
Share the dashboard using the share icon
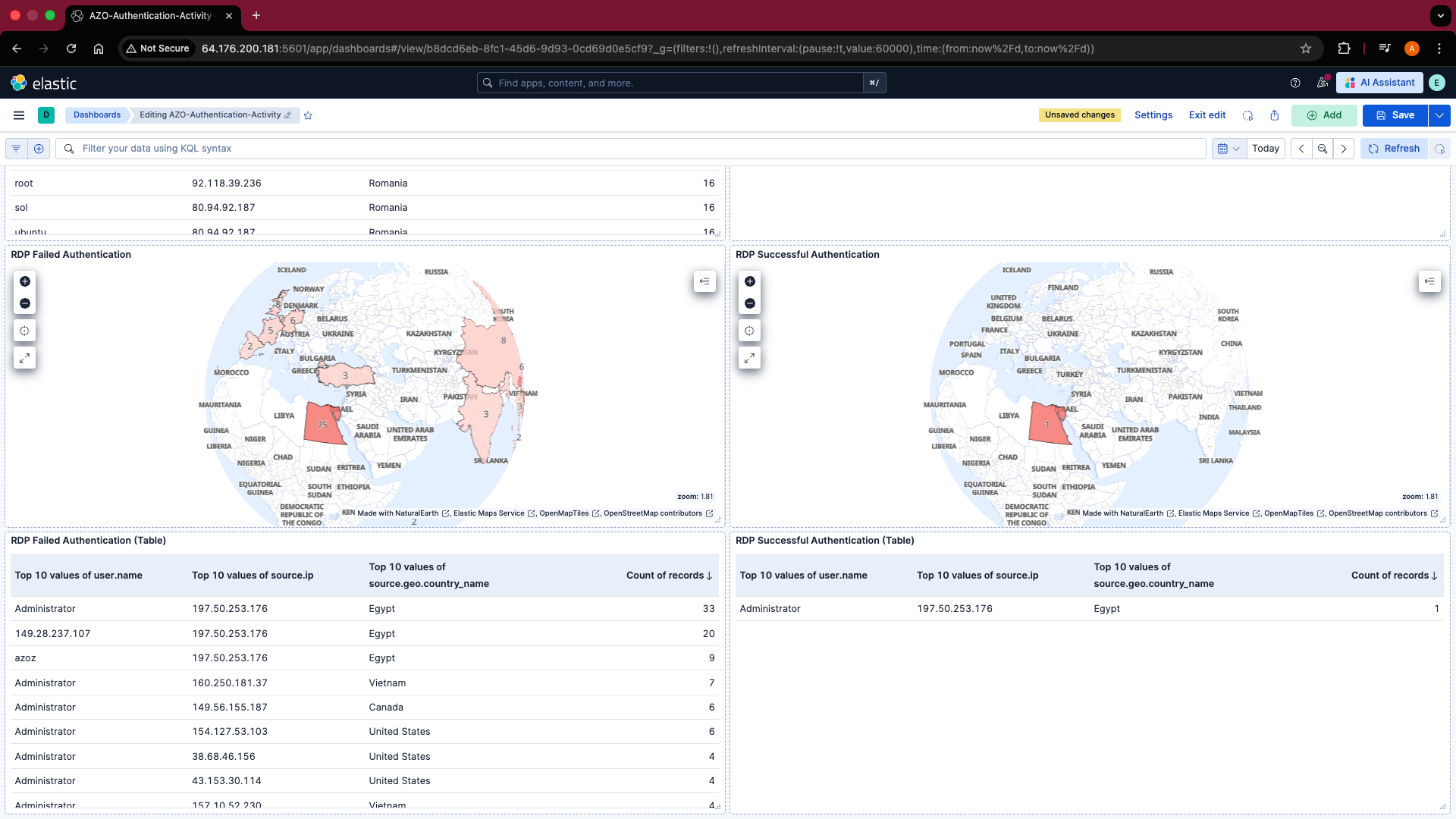1275,115
